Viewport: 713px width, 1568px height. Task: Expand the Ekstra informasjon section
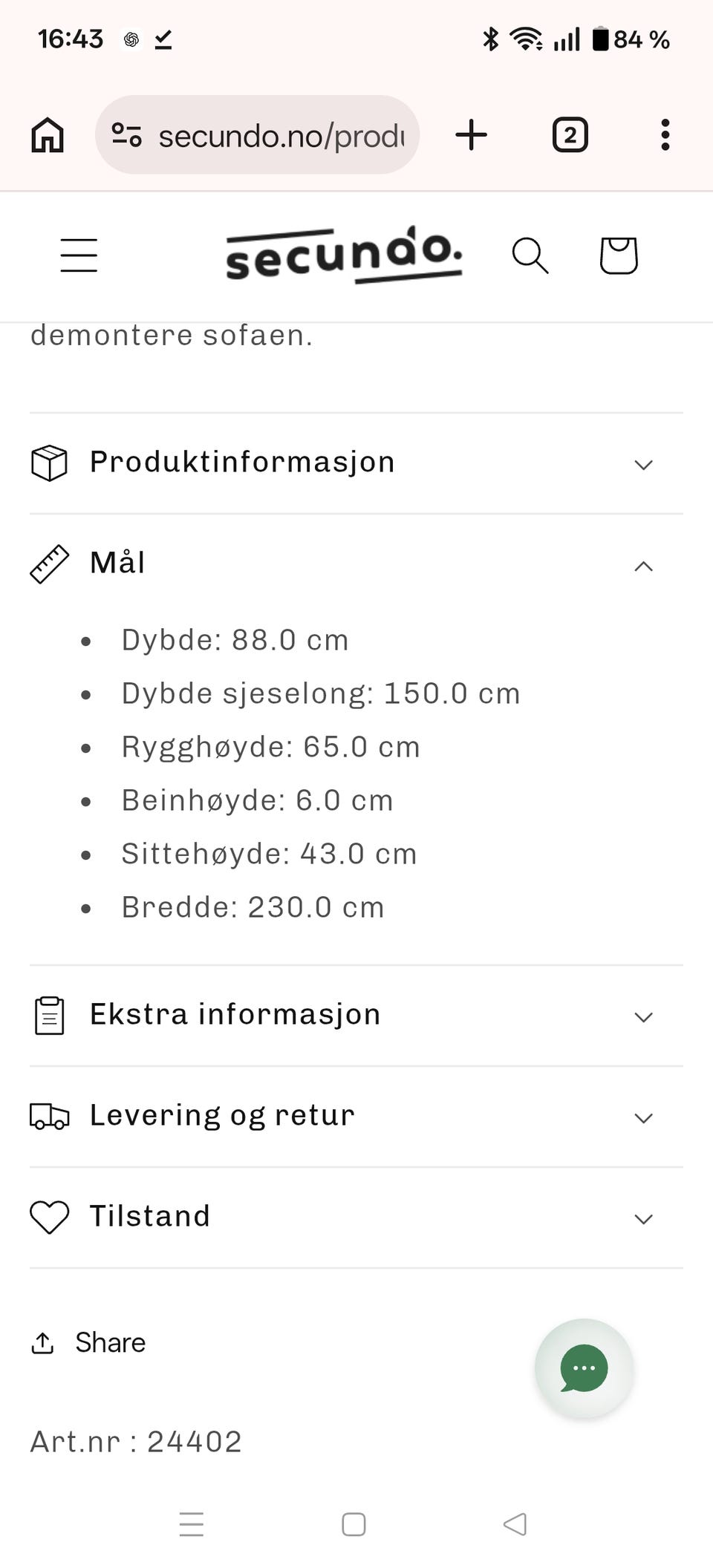(x=356, y=1016)
